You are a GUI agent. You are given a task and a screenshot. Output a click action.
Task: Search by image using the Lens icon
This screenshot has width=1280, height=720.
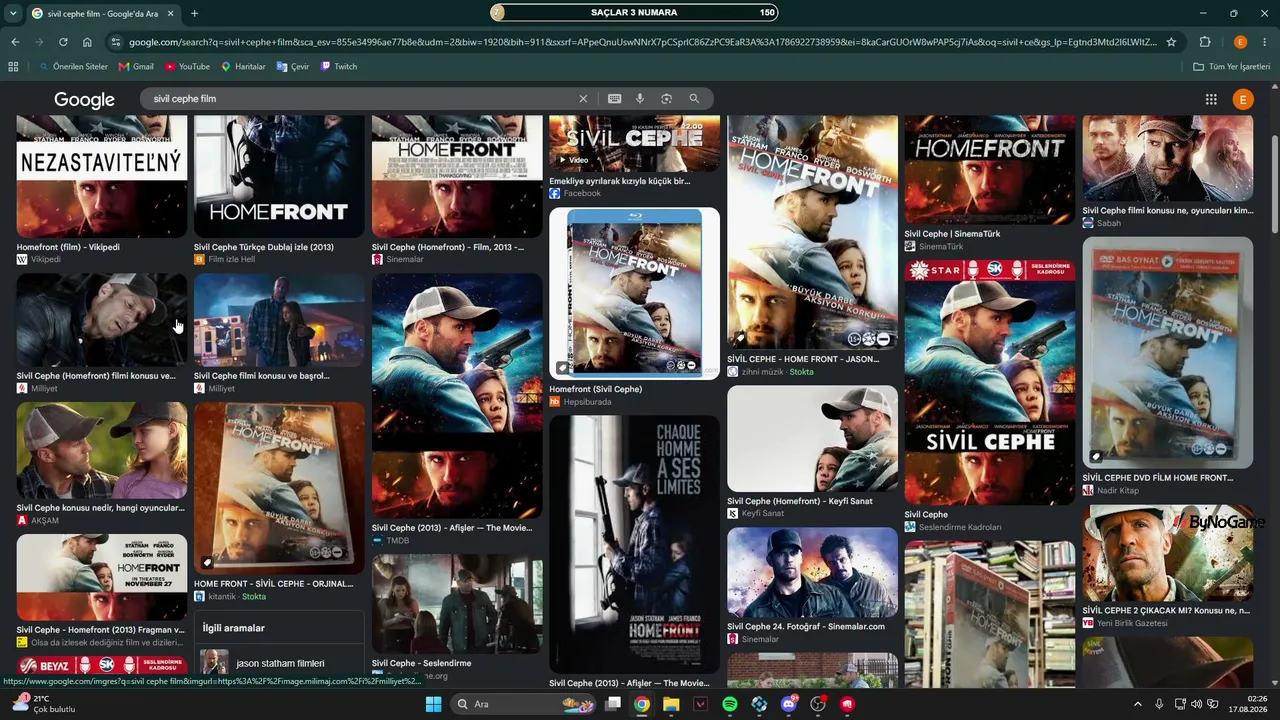click(x=666, y=99)
